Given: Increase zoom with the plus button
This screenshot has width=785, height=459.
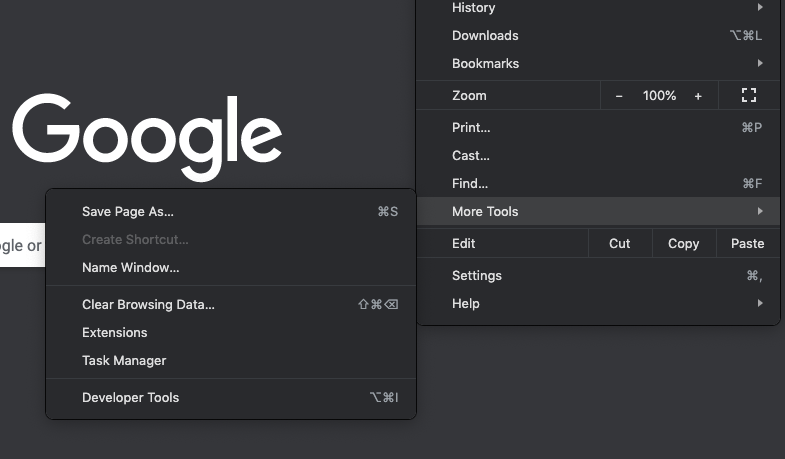Looking at the screenshot, I should (698, 96).
